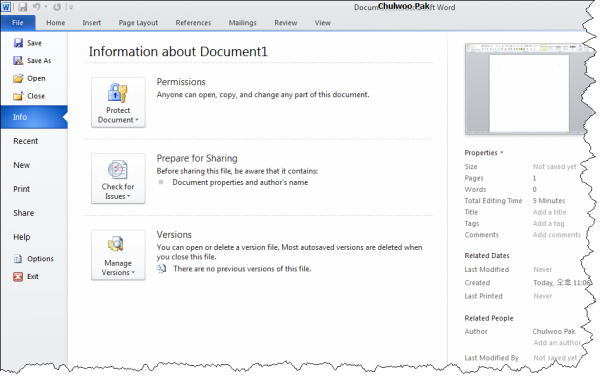Click the Word application icon in title bar
Screen dimensions: 600x378
(x=6, y=7)
